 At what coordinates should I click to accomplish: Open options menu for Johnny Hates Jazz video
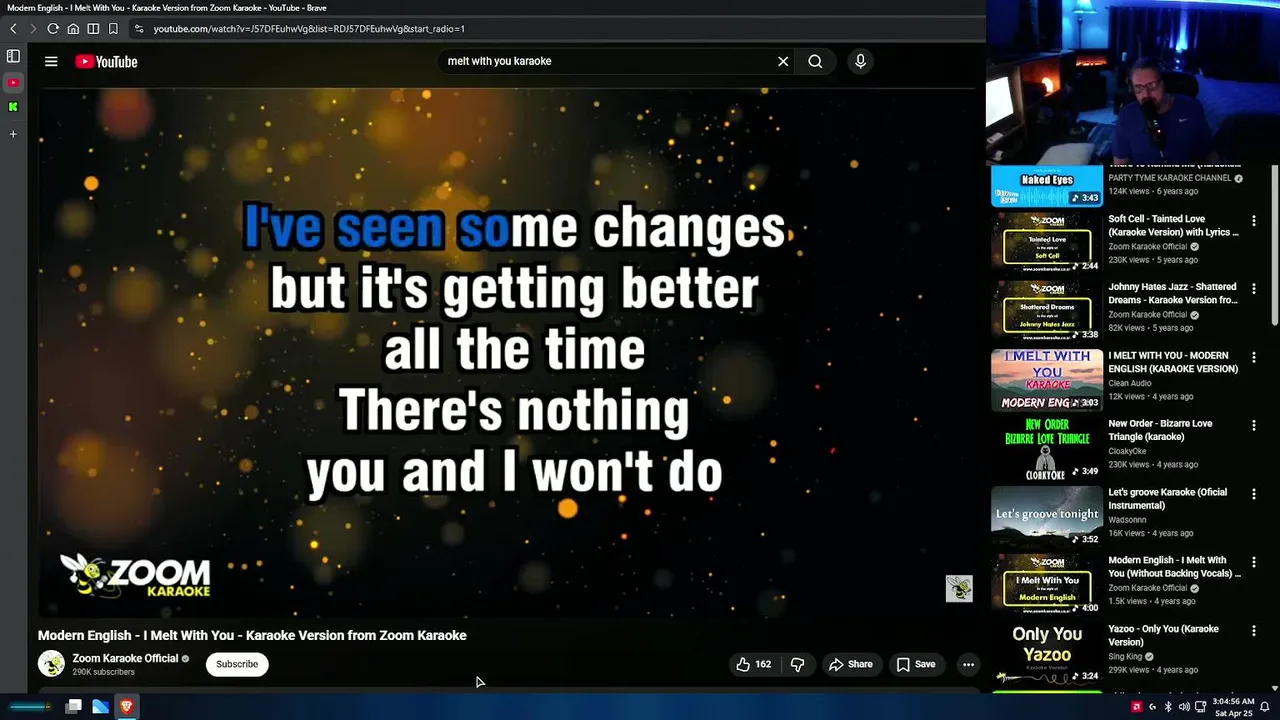[1253, 288]
